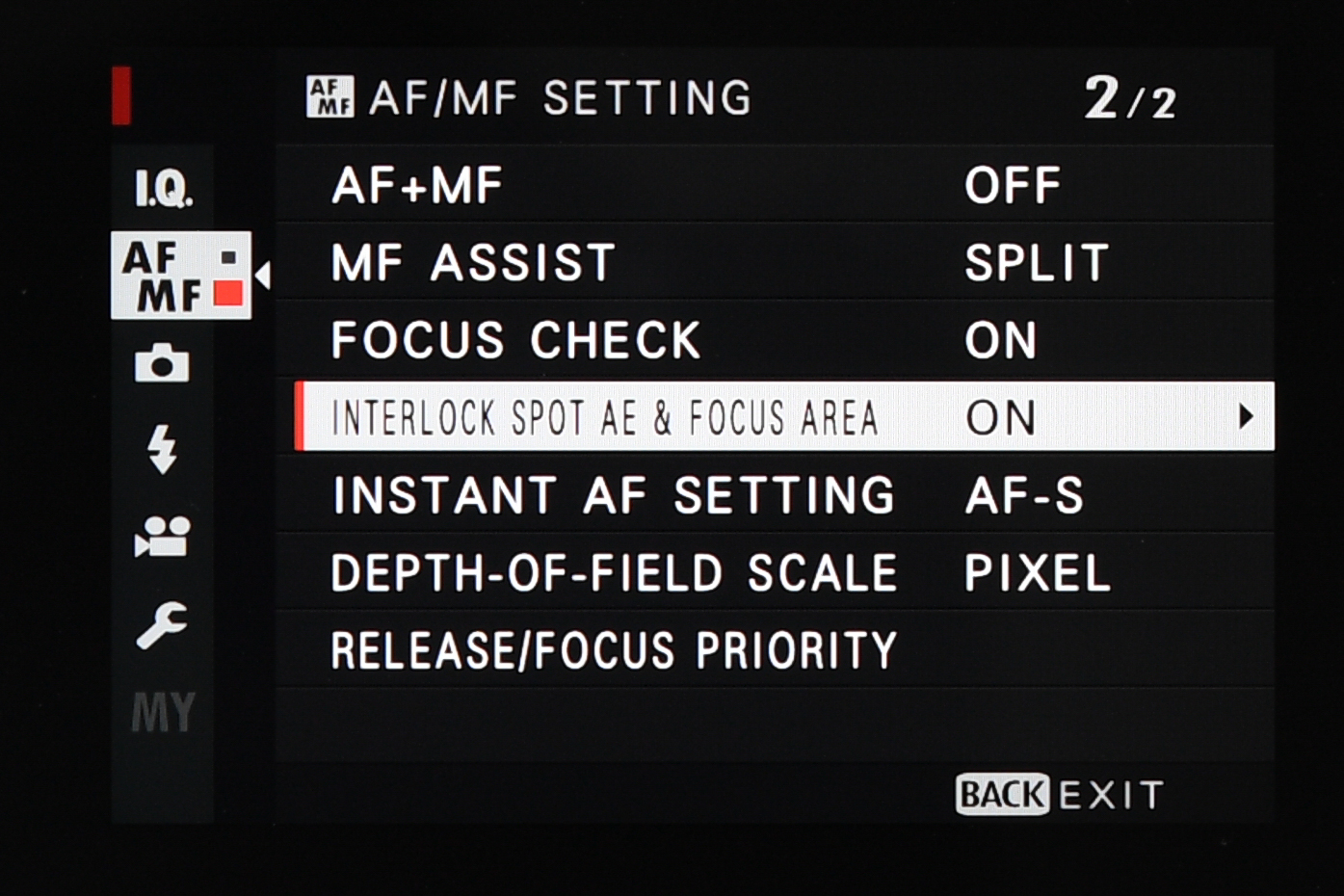Click the 2/2 page indicator
Viewport: 1344px width, 896px height.
coord(1129,99)
